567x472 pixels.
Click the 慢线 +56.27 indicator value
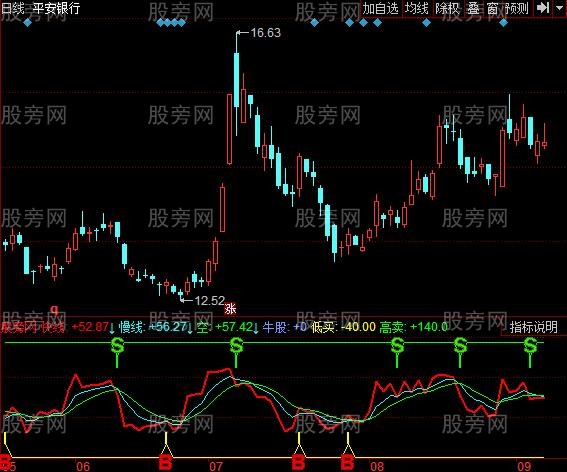point(153,327)
